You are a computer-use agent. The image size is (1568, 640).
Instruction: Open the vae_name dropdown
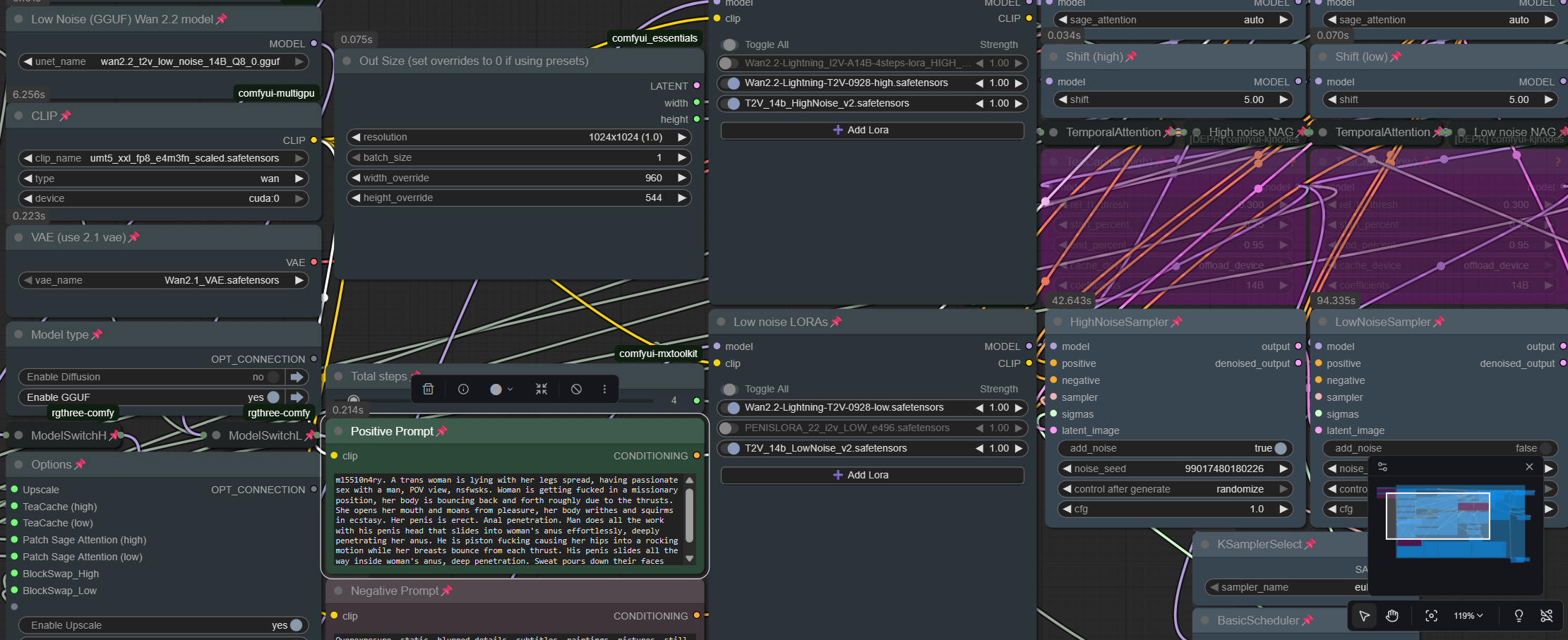pos(164,281)
